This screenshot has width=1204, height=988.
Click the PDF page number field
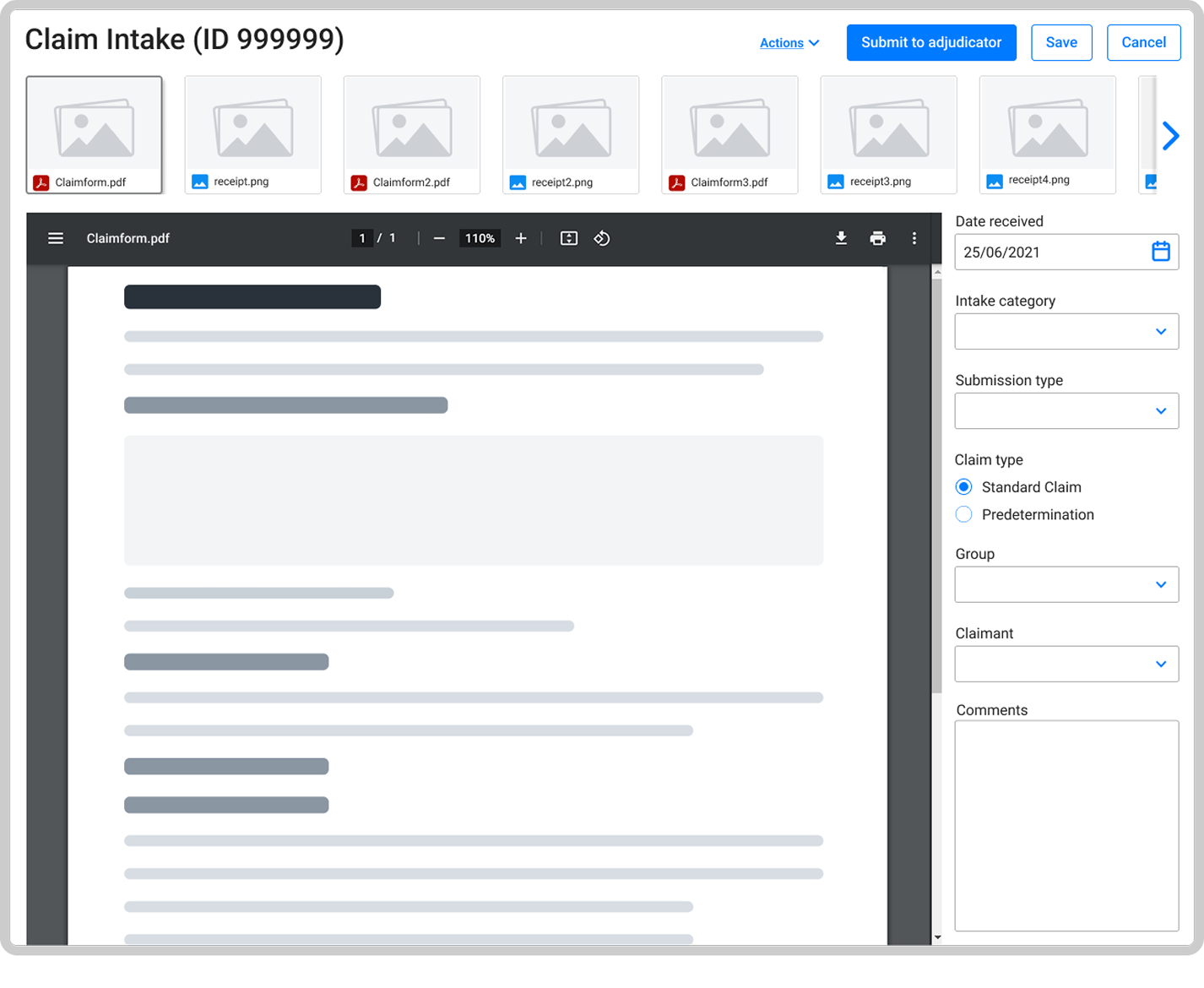(362, 239)
